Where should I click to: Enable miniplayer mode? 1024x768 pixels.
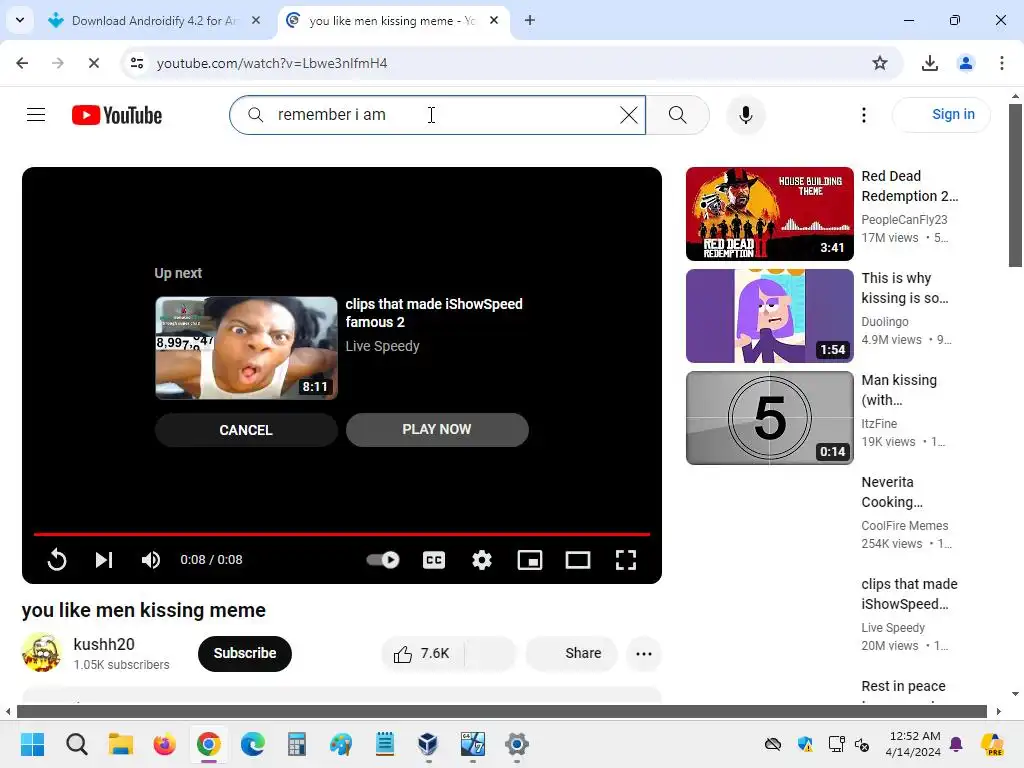coord(530,560)
